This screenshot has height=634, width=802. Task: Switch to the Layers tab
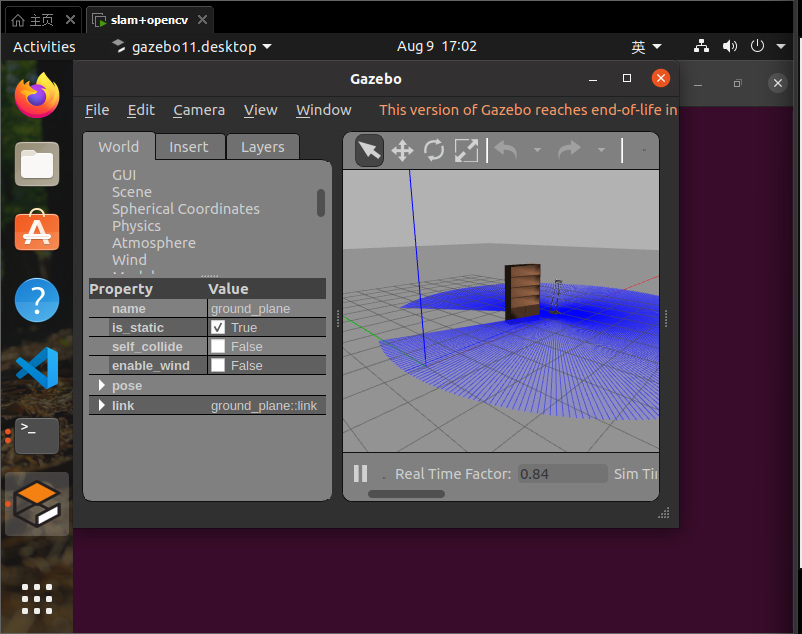pyautogui.click(x=262, y=147)
